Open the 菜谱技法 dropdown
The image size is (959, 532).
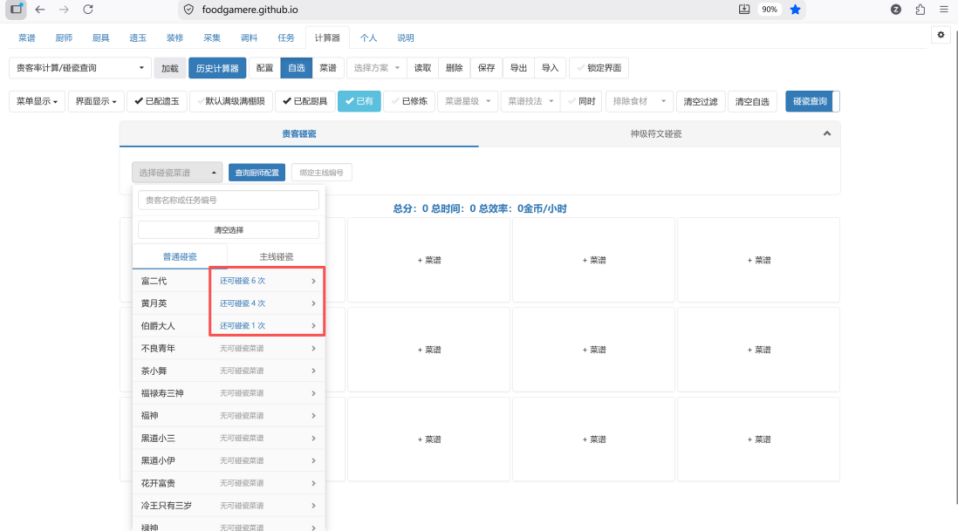pos(530,102)
